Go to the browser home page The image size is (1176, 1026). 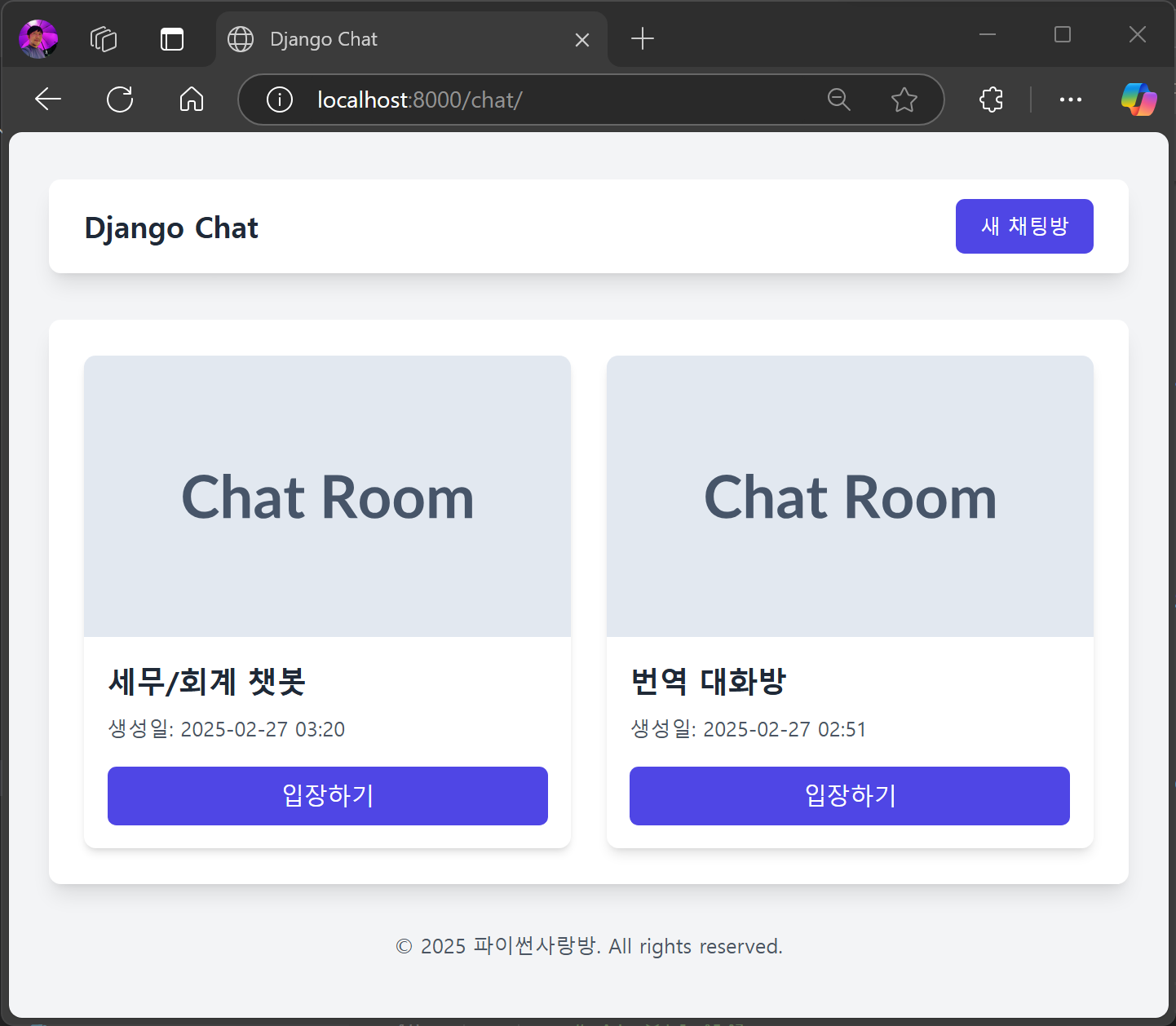pos(192,99)
